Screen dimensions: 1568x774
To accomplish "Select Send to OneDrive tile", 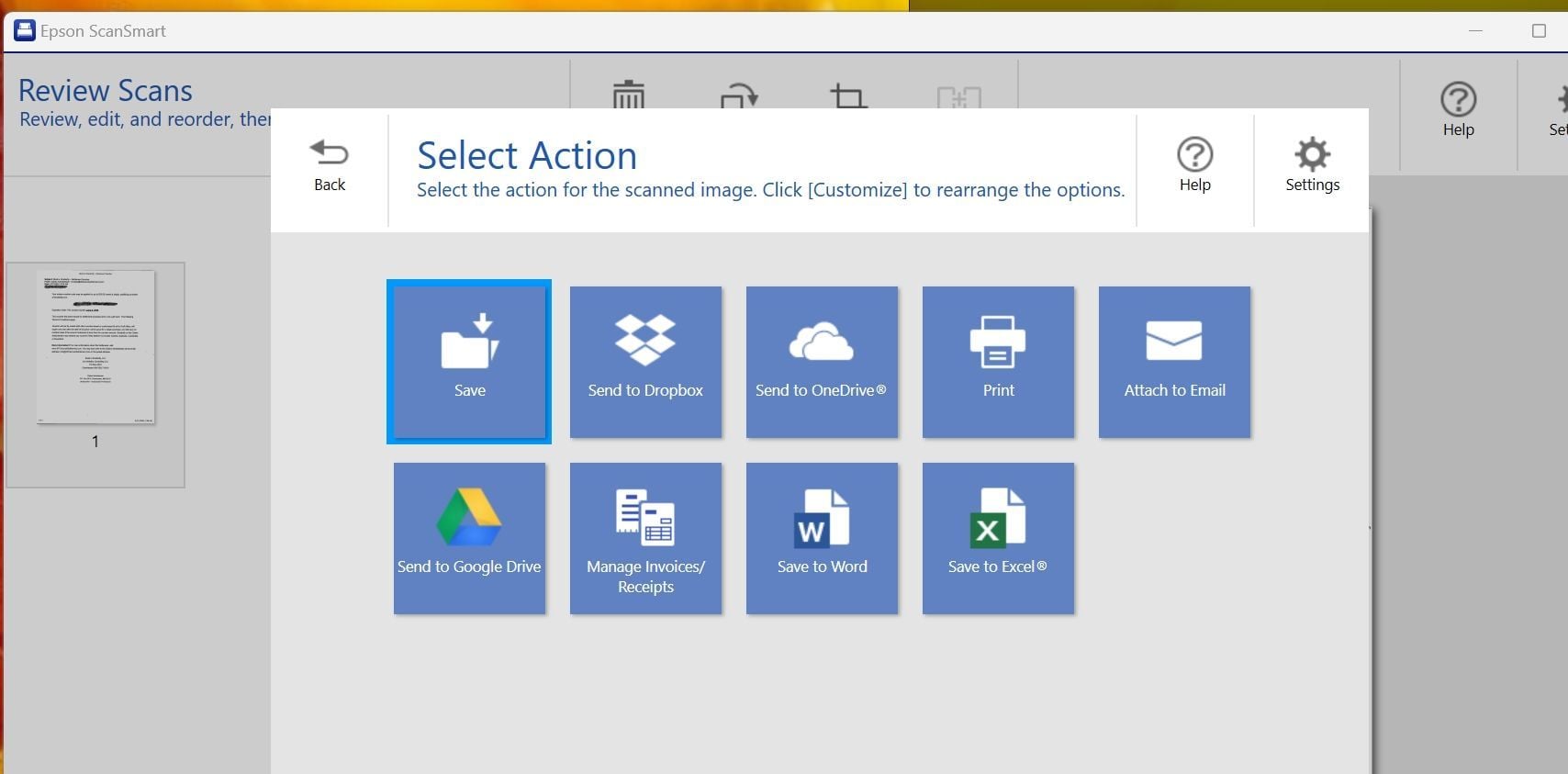I will [x=822, y=362].
